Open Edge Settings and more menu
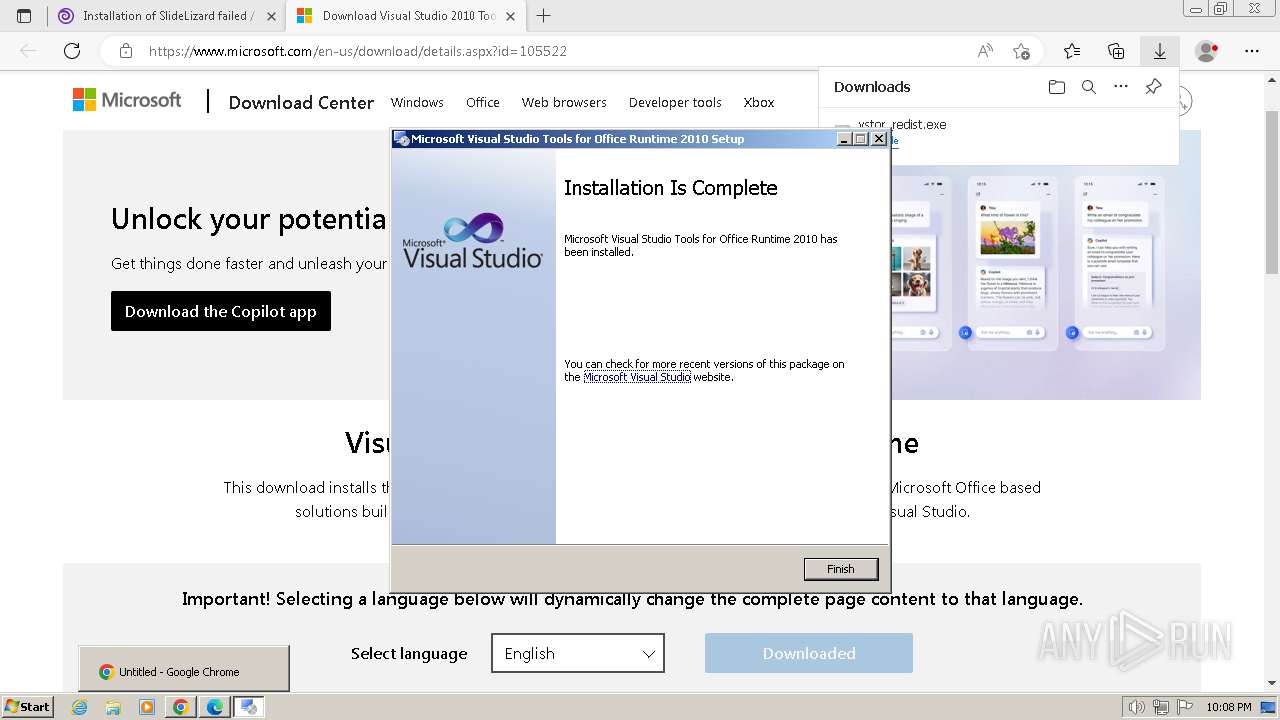 click(x=1252, y=51)
